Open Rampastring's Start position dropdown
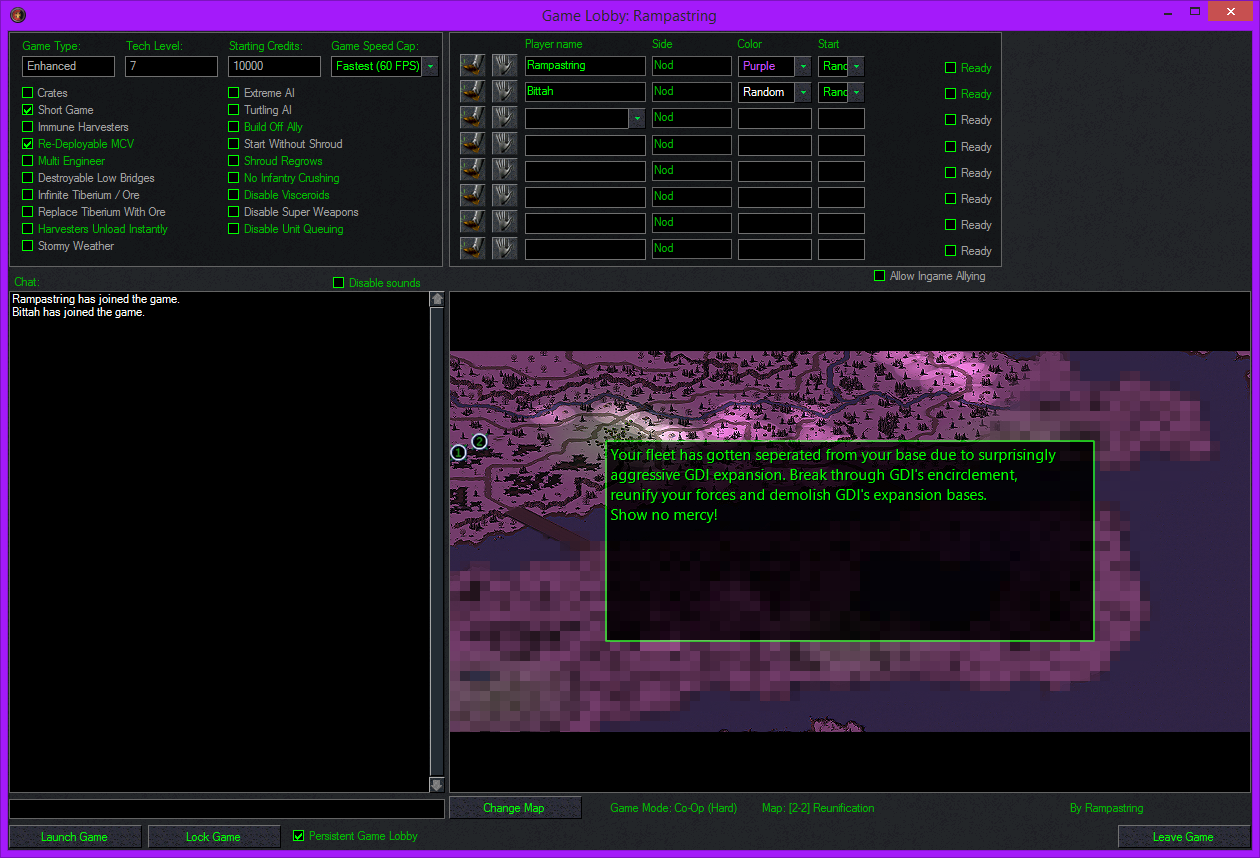Image resolution: width=1260 pixels, height=858 pixels. [856, 66]
